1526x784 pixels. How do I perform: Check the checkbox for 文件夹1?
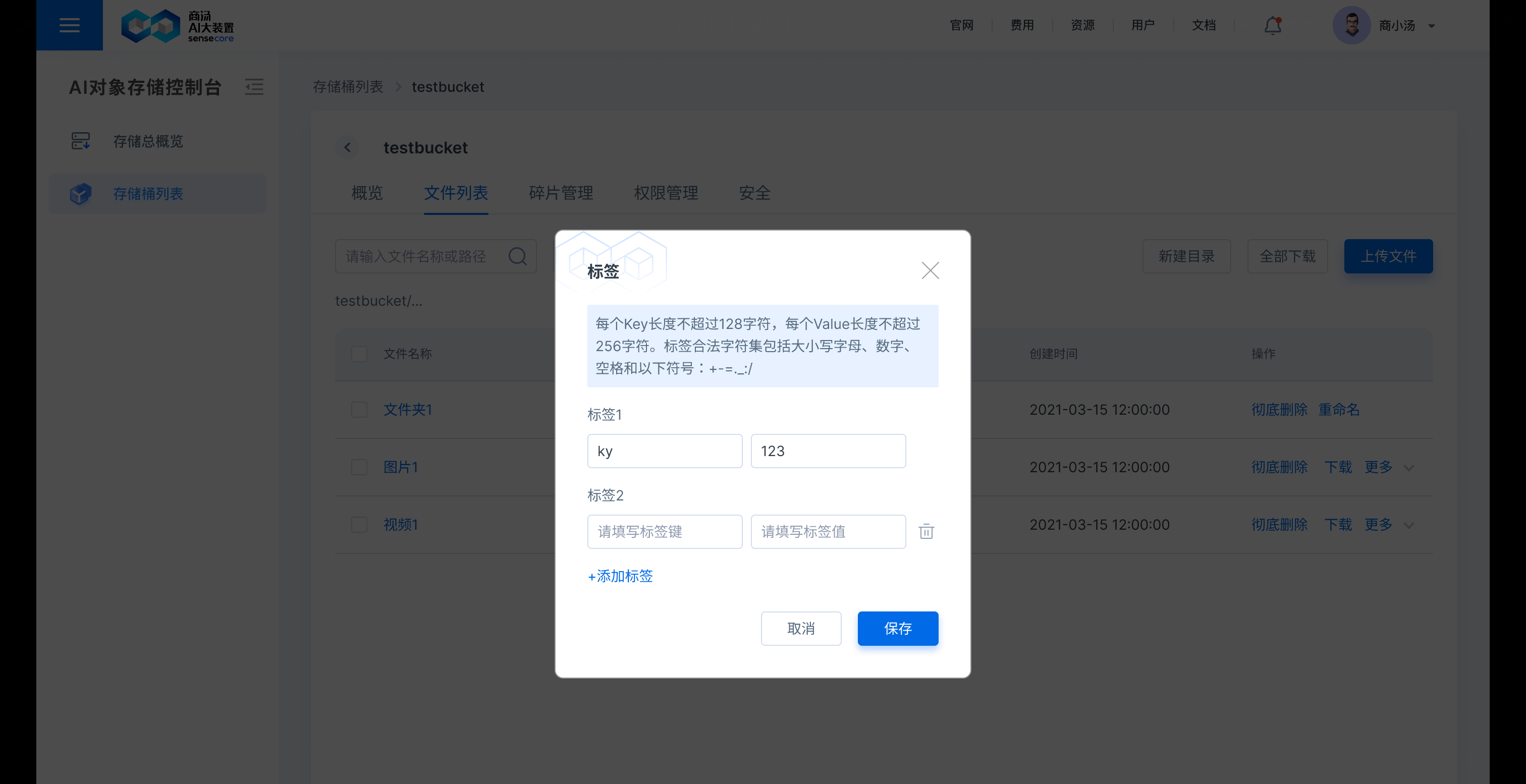(359, 409)
